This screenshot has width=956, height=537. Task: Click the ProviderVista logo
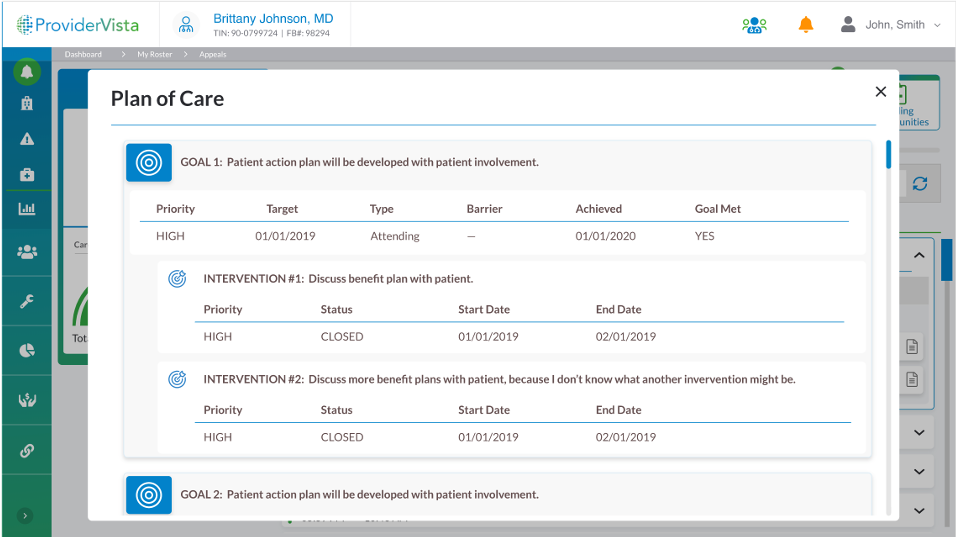pos(77,25)
